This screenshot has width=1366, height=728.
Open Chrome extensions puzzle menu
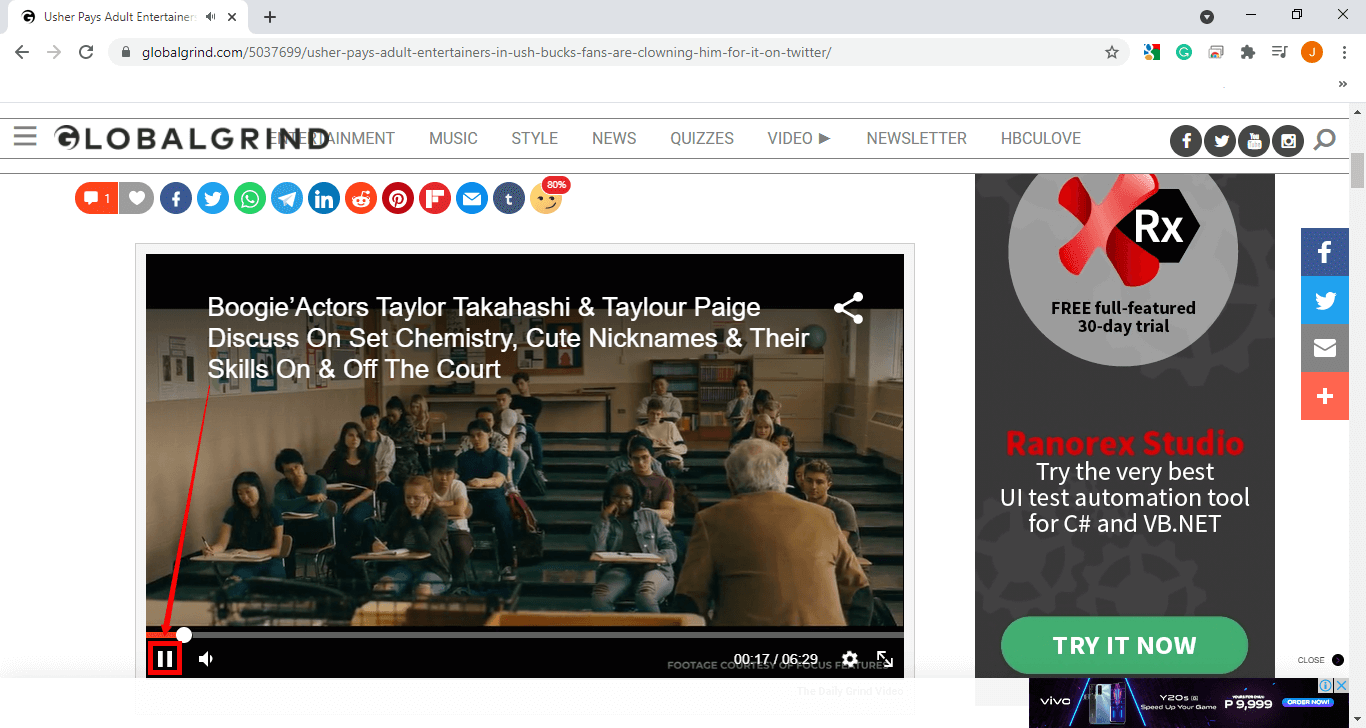pos(1247,52)
